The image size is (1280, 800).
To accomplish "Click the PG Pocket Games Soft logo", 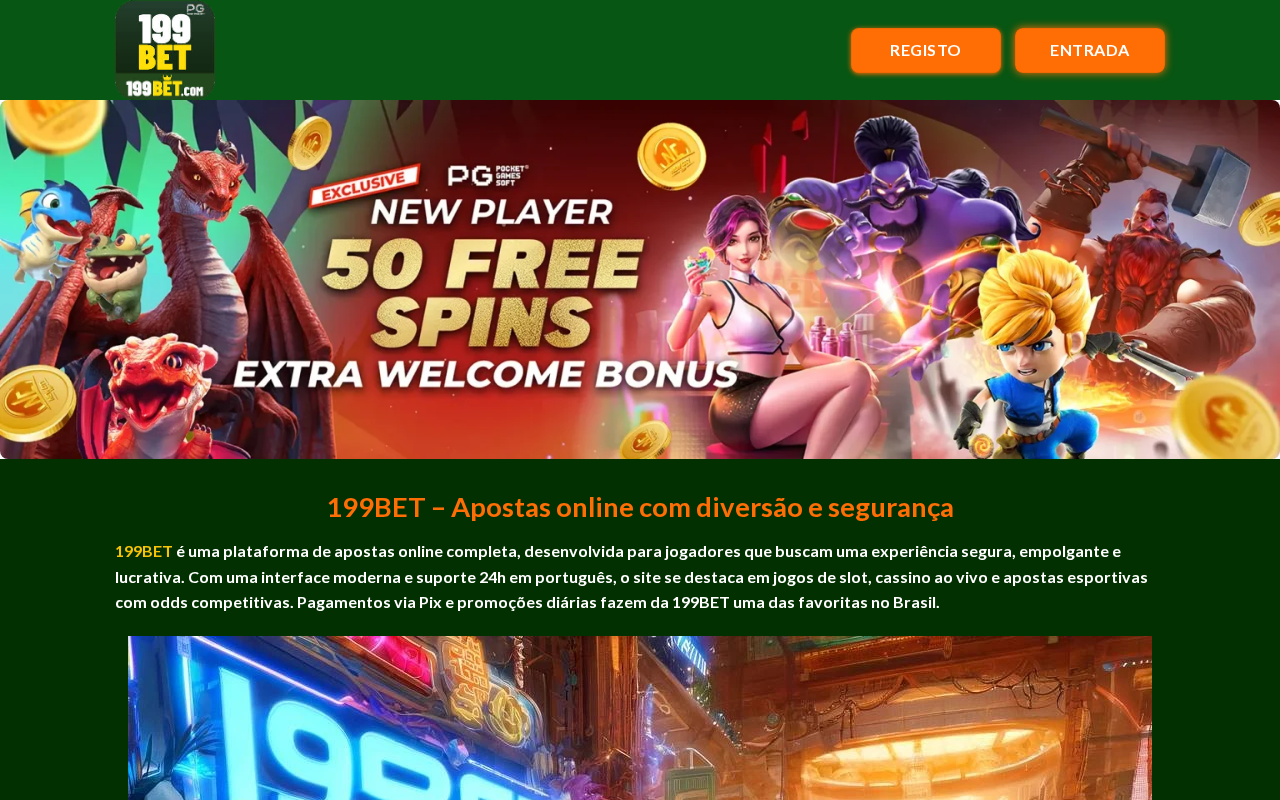I will tap(488, 175).
